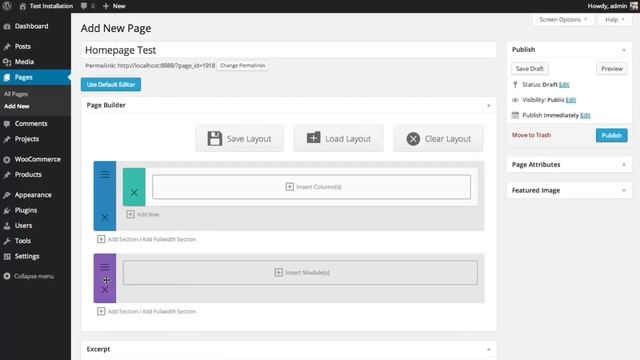Click the Move to Trash link
Viewport: 640px width, 360px height.
[531, 135]
